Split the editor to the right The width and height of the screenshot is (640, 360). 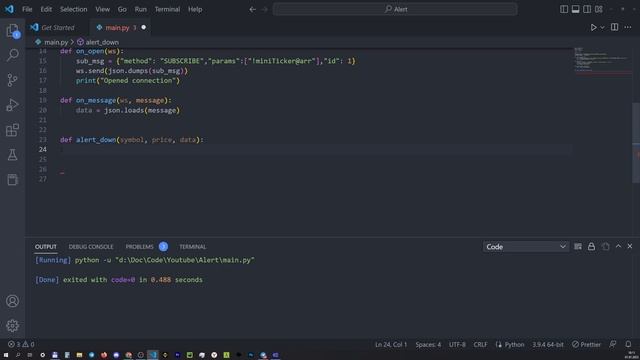pos(614,27)
